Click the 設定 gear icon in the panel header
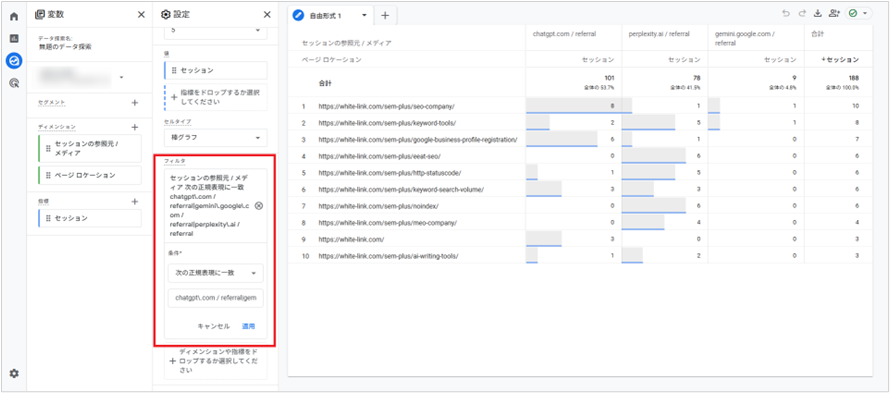Image resolution: width=890 pixels, height=393 pixels. click(166, 15)
